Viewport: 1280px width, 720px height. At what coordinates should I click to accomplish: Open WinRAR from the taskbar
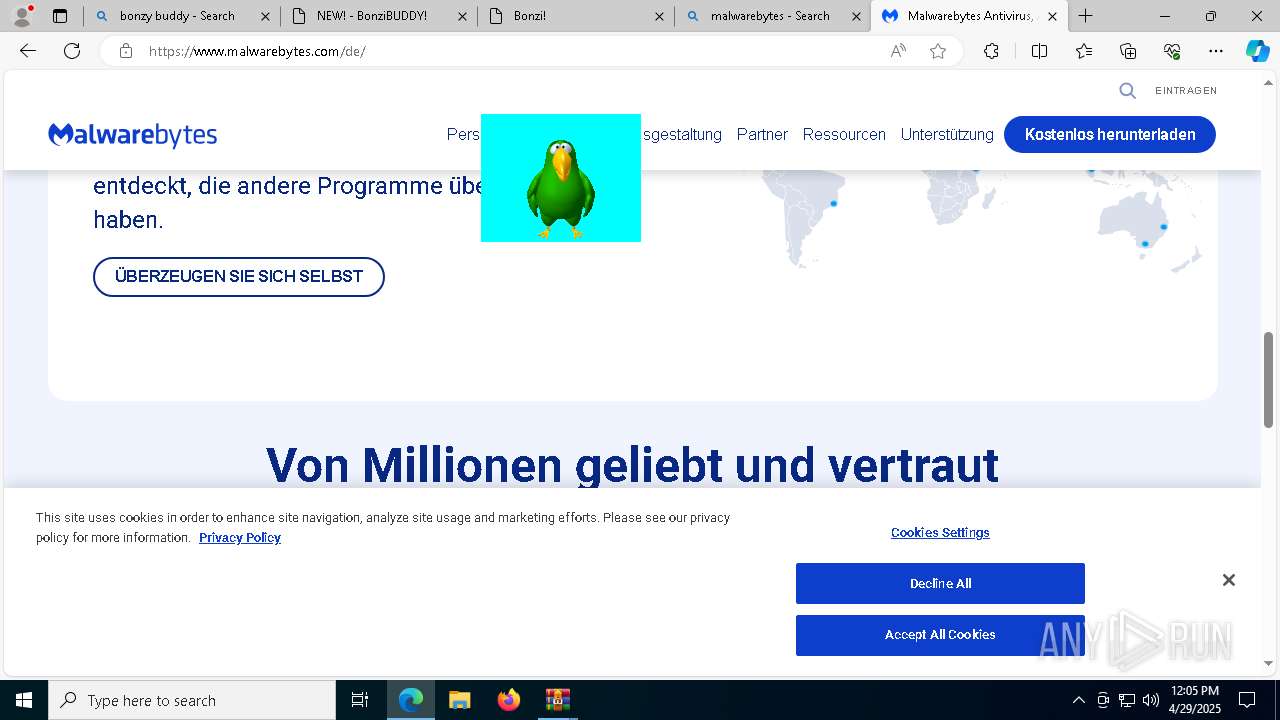pyautogui.click(x=557, y=700)
